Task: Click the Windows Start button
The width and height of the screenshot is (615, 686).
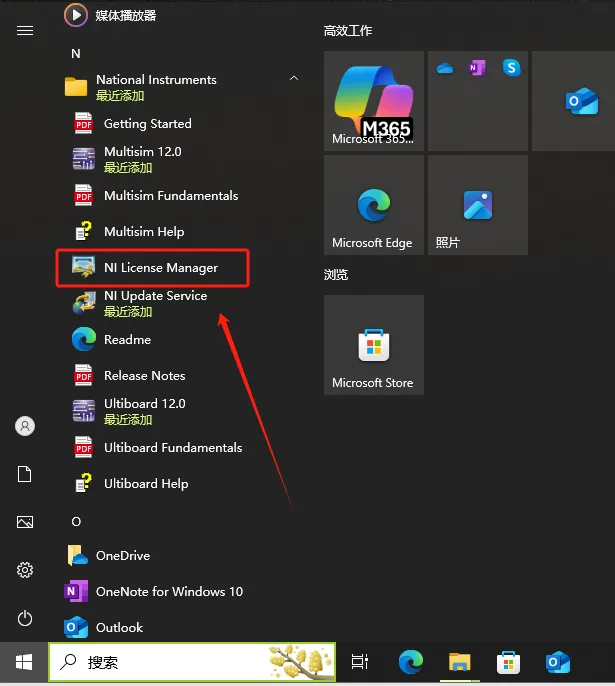Action: pos(24,662)
